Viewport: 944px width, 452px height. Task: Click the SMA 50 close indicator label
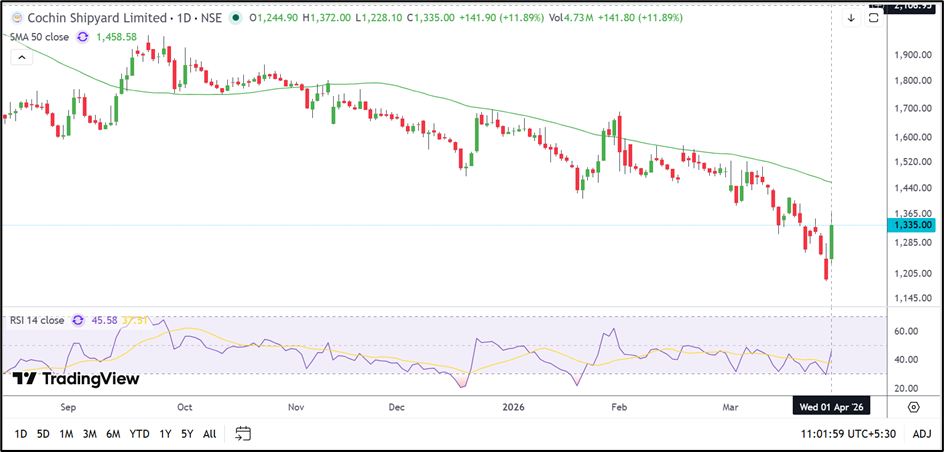[42, 35]
